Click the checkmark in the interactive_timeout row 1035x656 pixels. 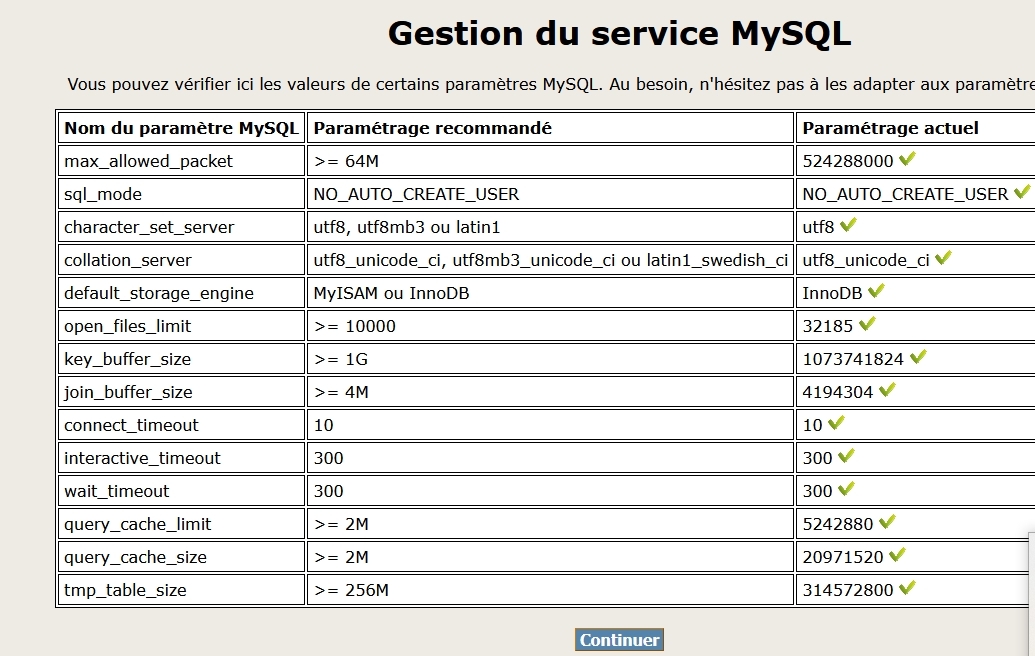coord(846,456)
